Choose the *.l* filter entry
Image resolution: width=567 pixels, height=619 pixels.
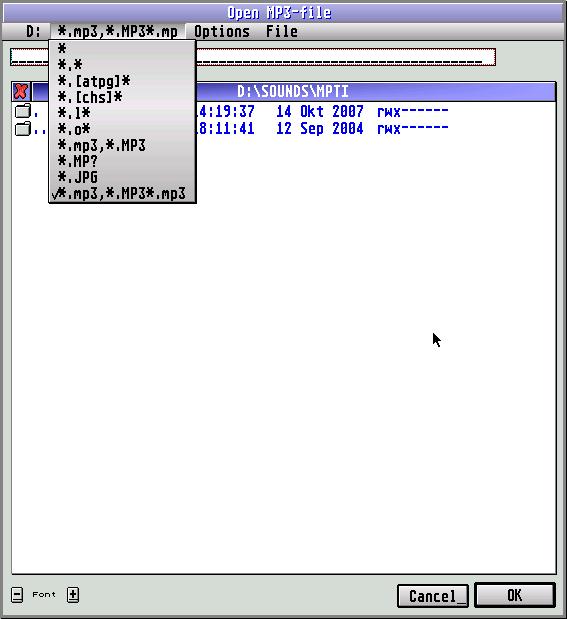point(122,113)
